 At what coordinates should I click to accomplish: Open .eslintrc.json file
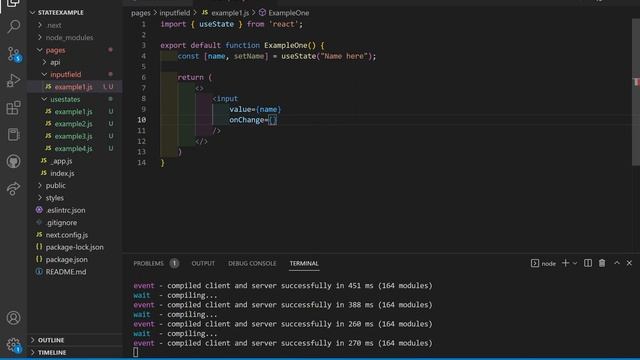[x=75, y=210]
